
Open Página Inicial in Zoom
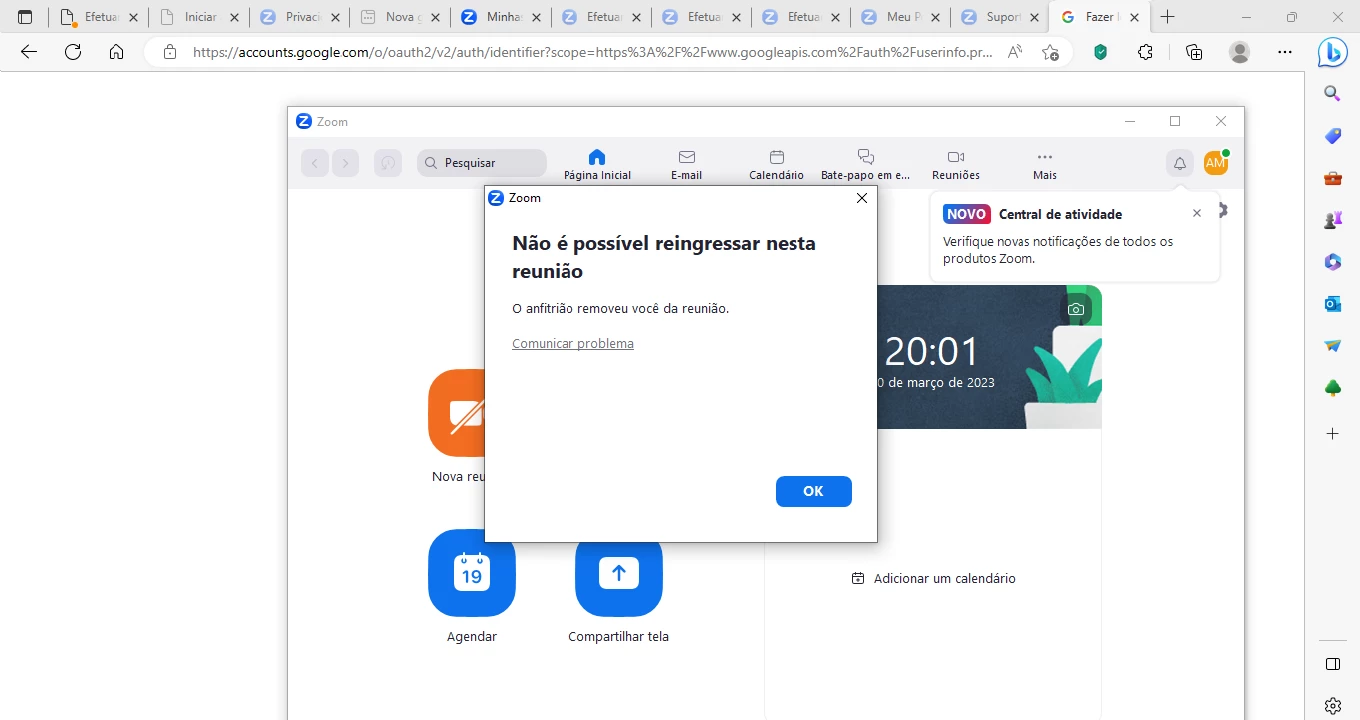pos(597,165)
